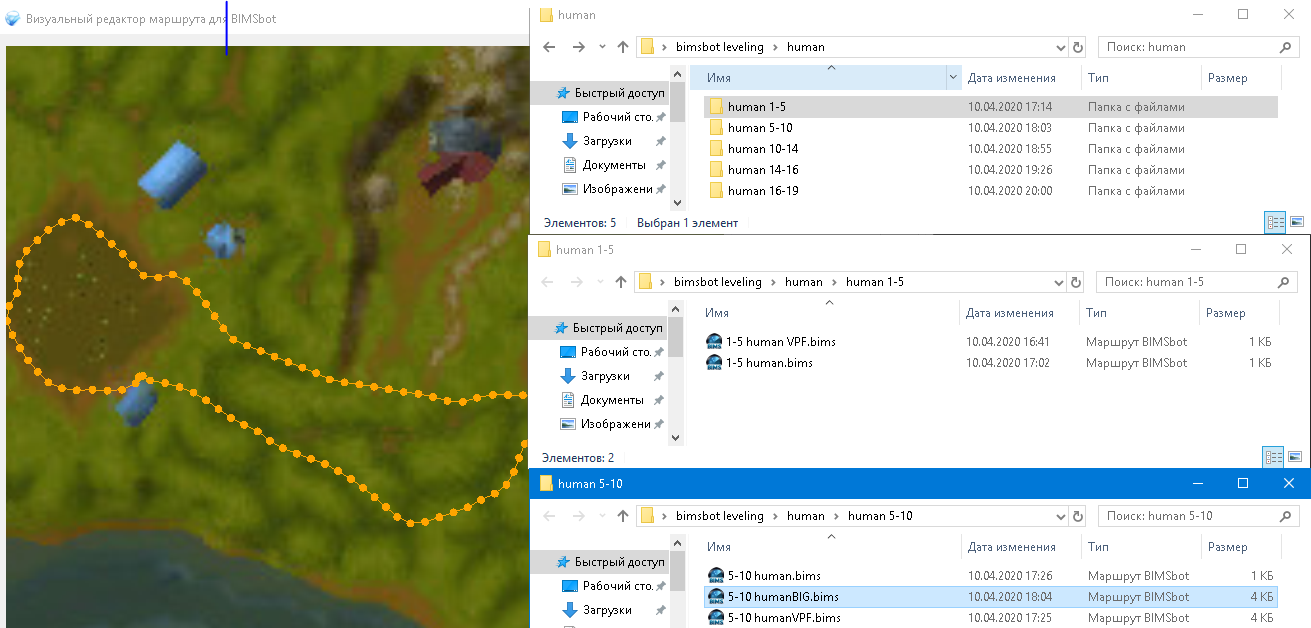
Task: Sort by Размер column in human 5-10 window
Action: 1227,547
